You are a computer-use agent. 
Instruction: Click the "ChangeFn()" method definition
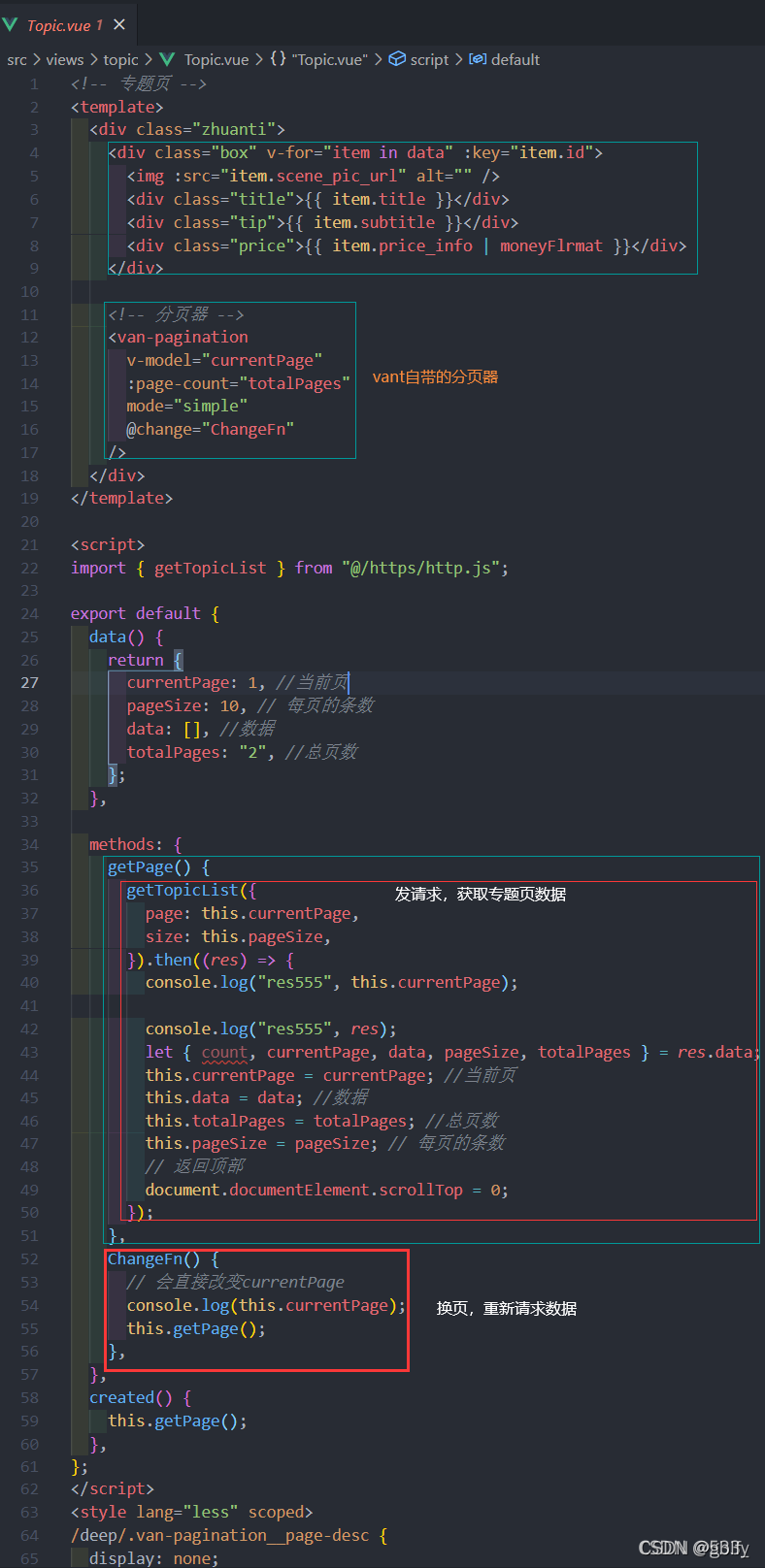point(154,1259)
